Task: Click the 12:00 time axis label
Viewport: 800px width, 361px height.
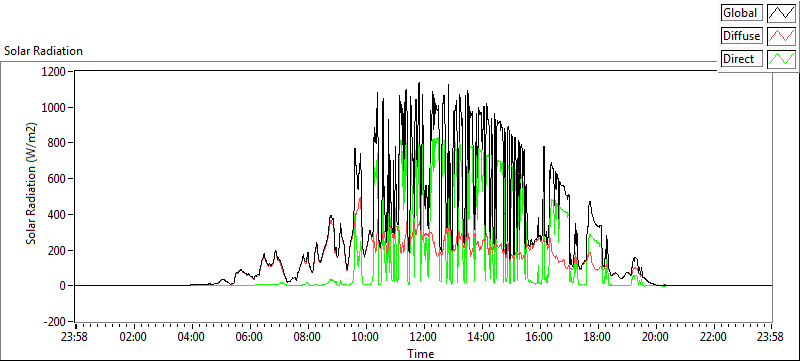Action: (423, 337)
